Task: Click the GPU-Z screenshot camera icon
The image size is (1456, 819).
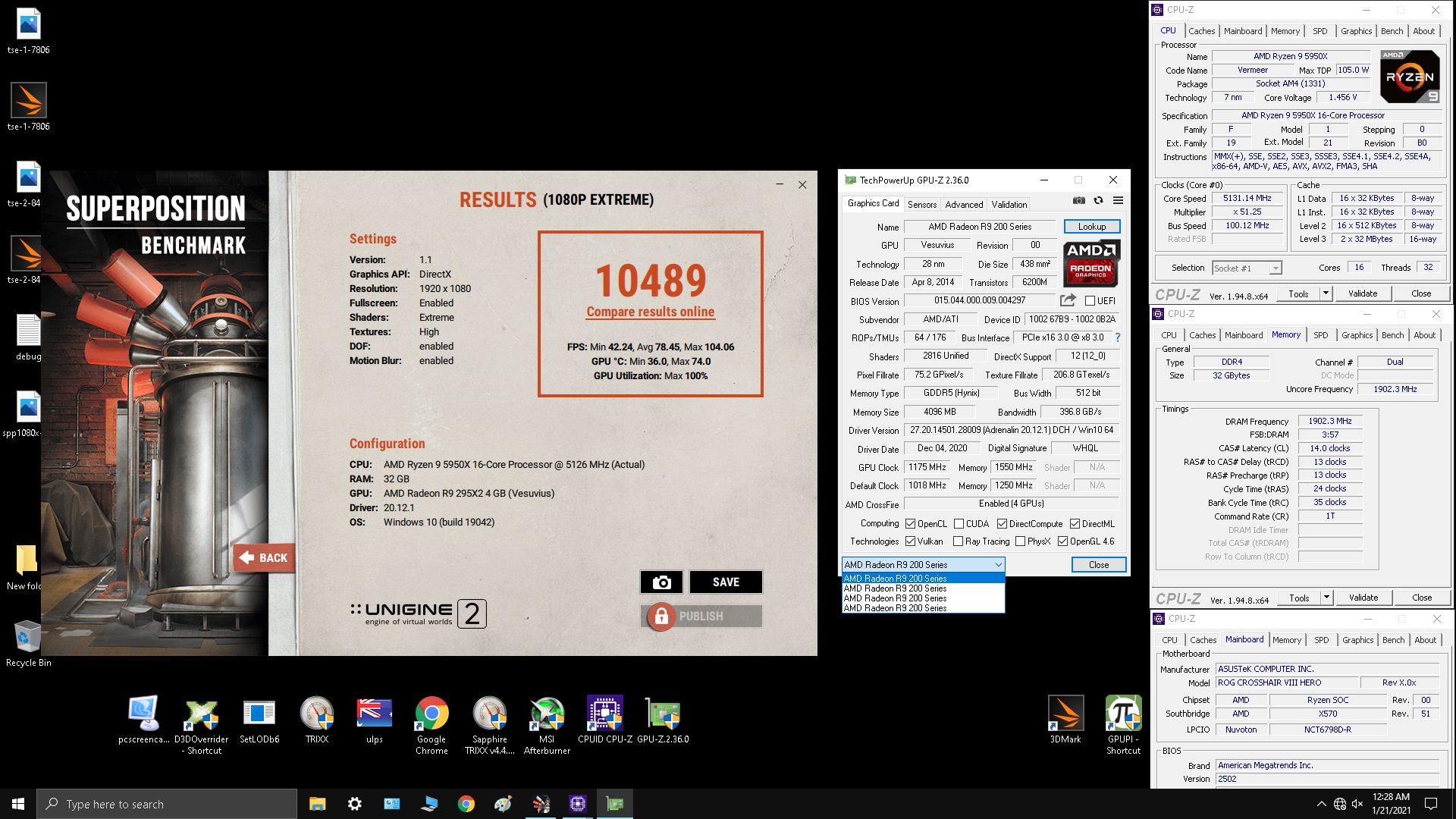Action: [x=1078, y=201]
